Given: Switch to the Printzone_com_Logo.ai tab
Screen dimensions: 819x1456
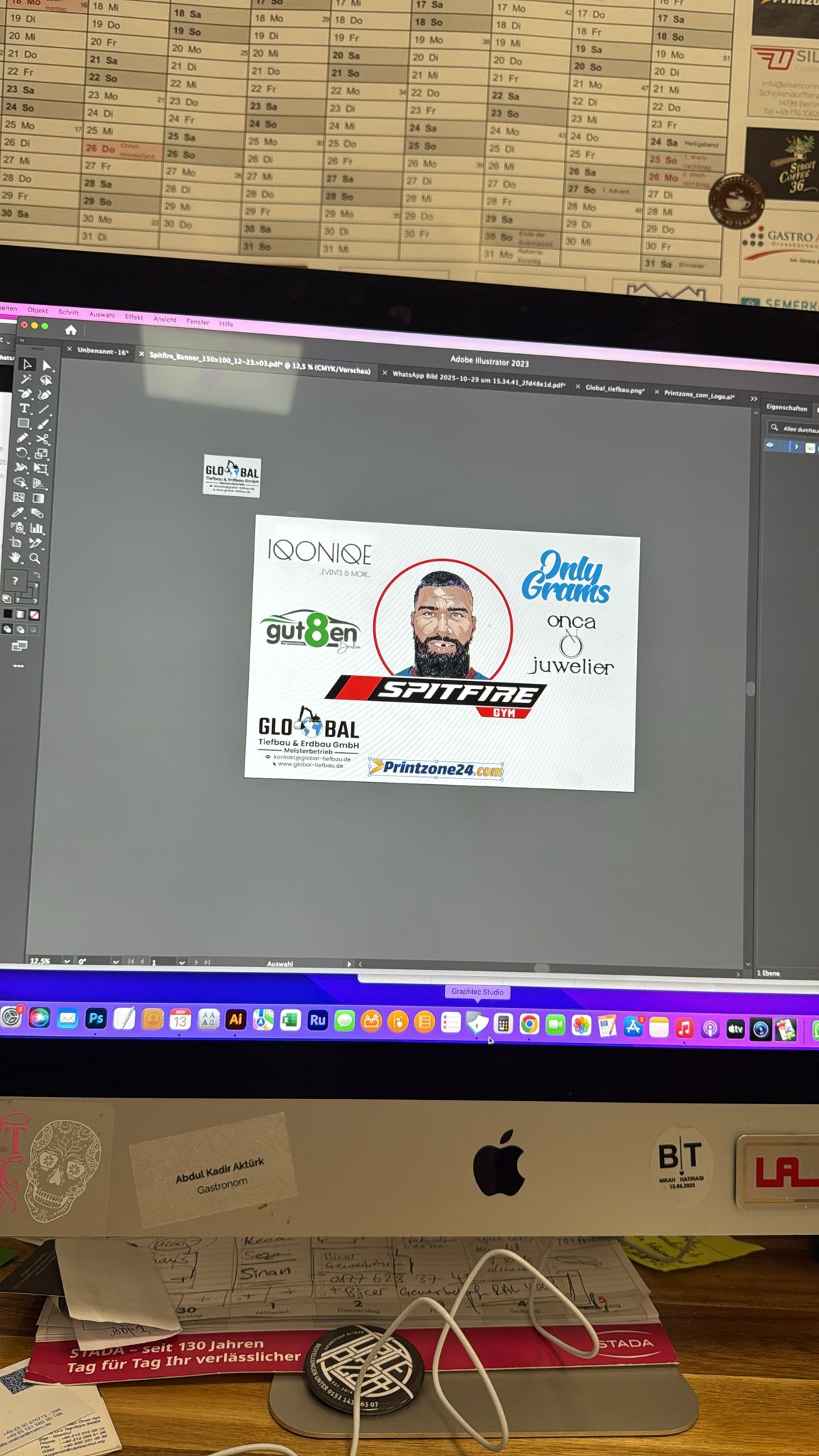Looking at the screenshot, I should pos(699,394).
